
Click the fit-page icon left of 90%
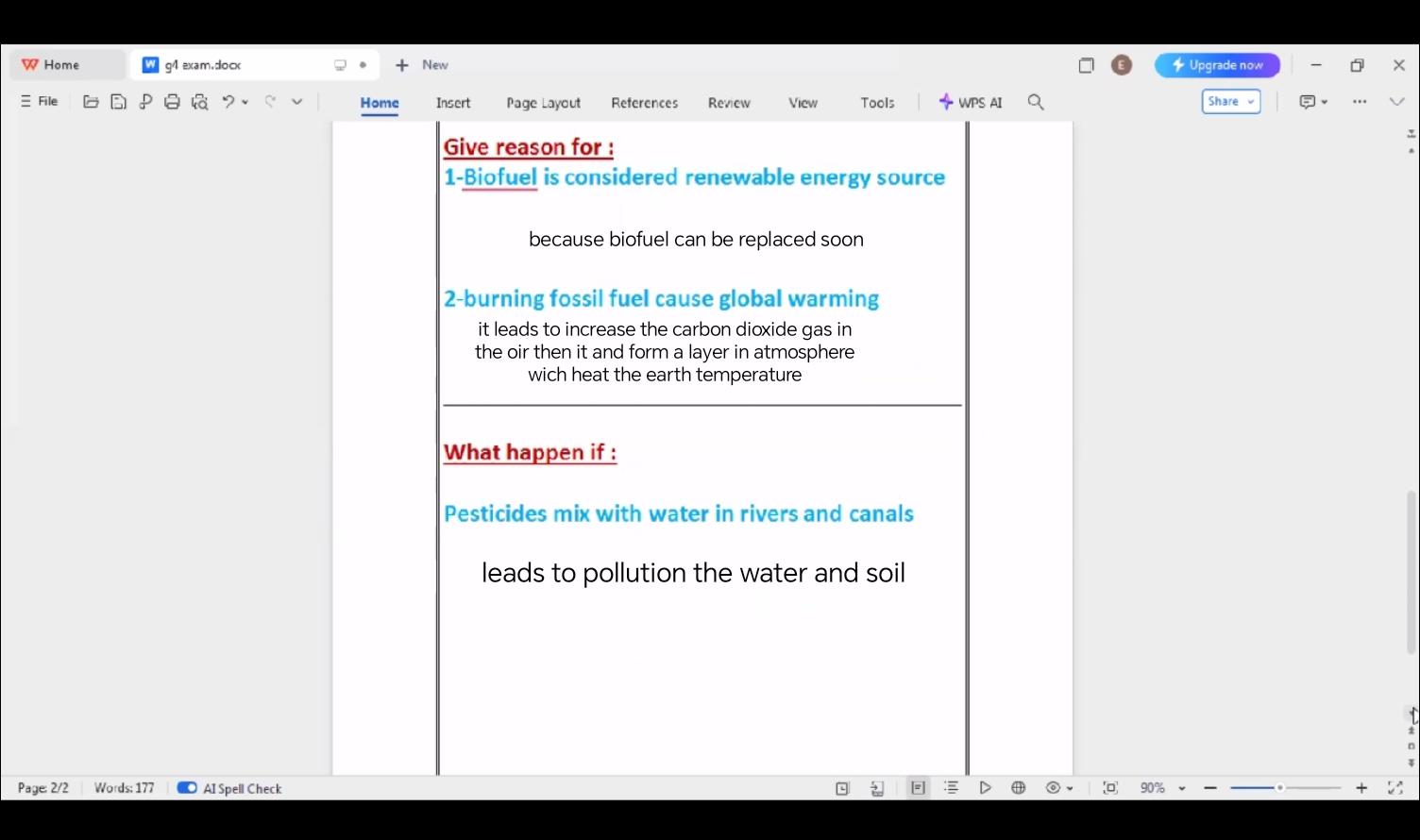1110,788
